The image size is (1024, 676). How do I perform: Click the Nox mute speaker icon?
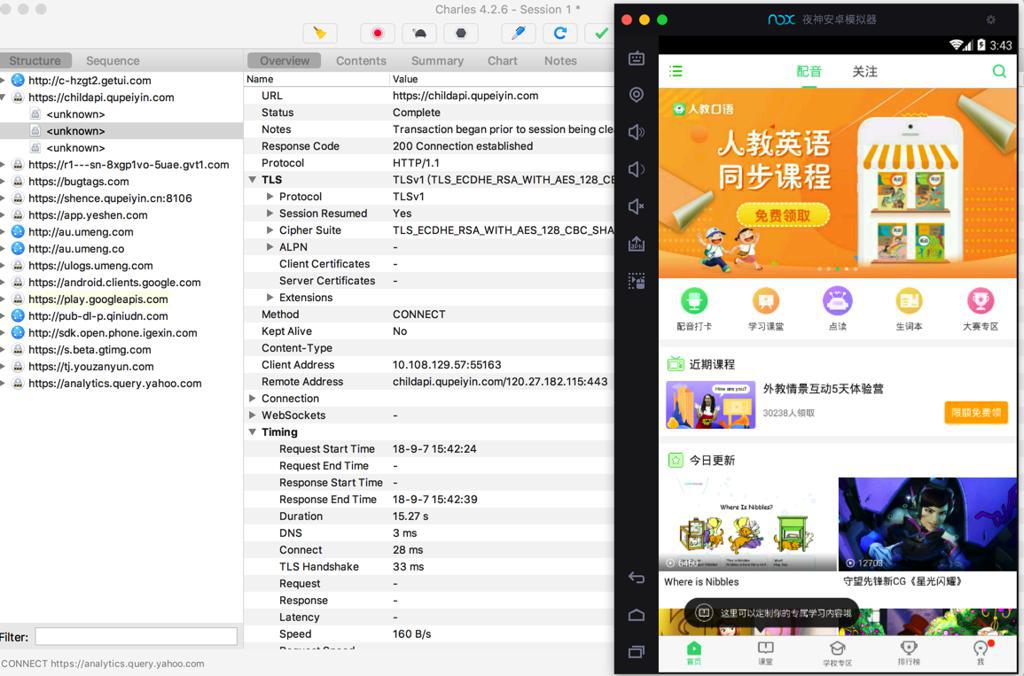click(x=636, y=206)
